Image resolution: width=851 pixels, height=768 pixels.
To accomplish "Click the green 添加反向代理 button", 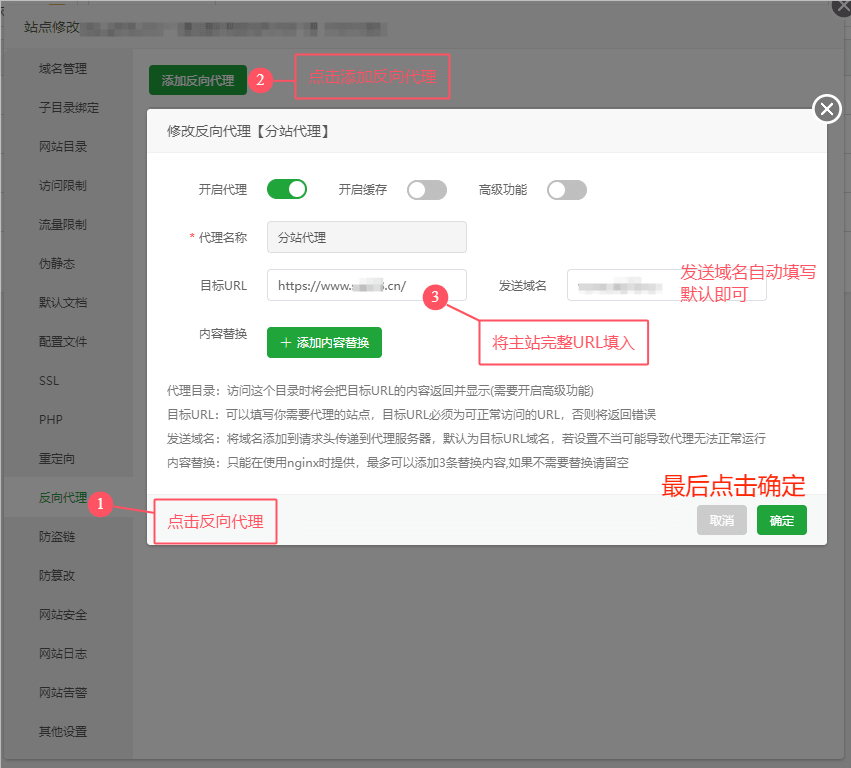I will (197, 81).
